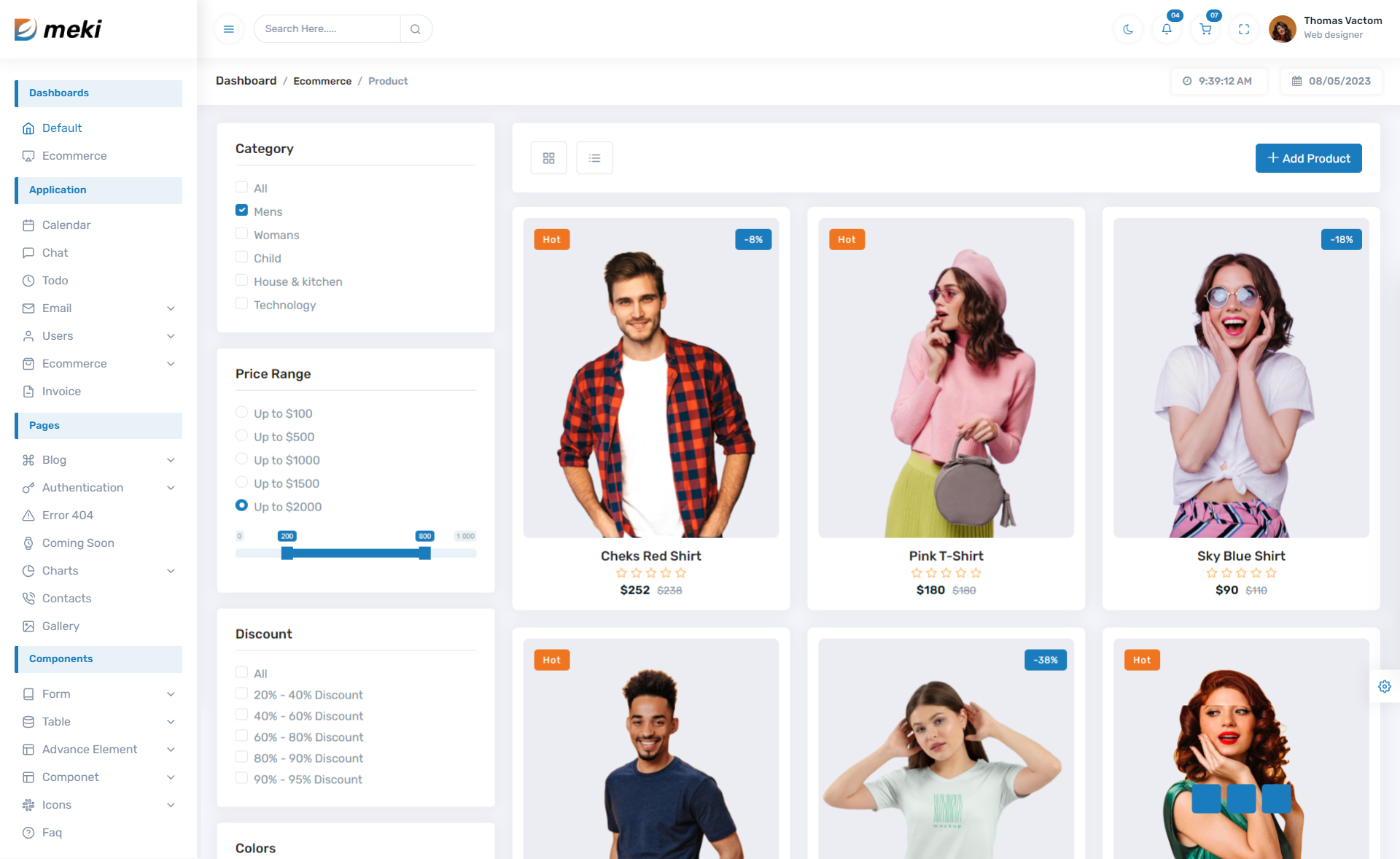
Task: Click the Add Product button
Action: click(1308, 158)
